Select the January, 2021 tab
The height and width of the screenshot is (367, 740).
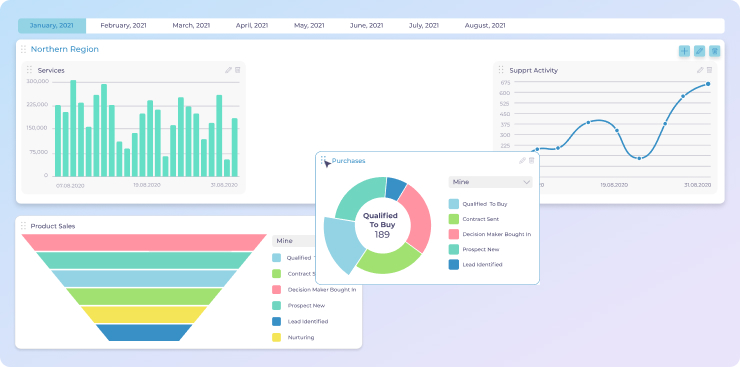(52, 25)
